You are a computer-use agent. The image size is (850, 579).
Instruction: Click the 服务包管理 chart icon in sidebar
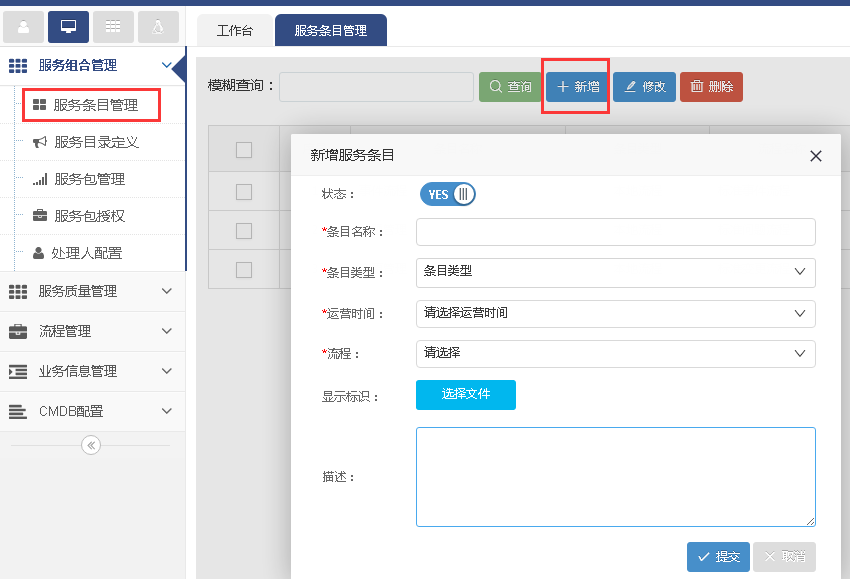point(40,179)
